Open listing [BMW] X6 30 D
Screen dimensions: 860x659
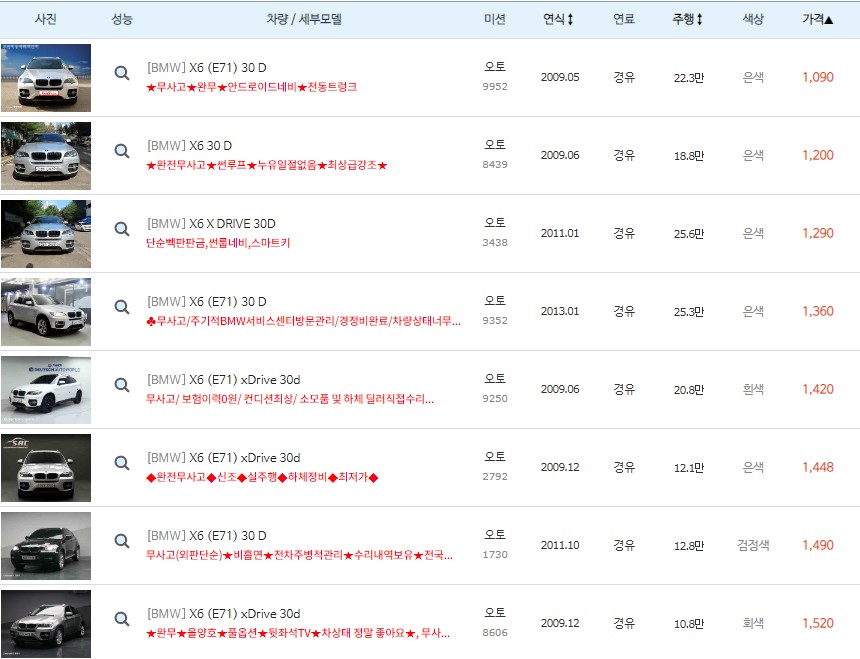point(189,146)
